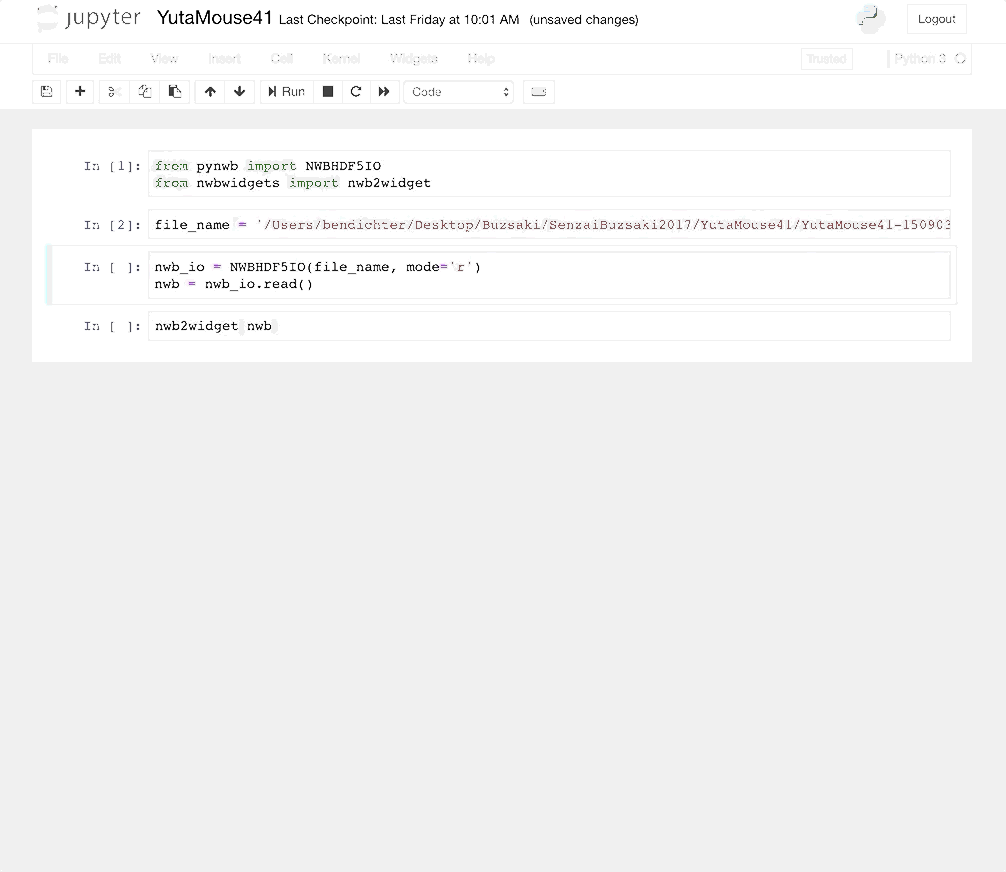1006x872 pixels.
Task: Copy the selected cell
Action: coord(144,91)
